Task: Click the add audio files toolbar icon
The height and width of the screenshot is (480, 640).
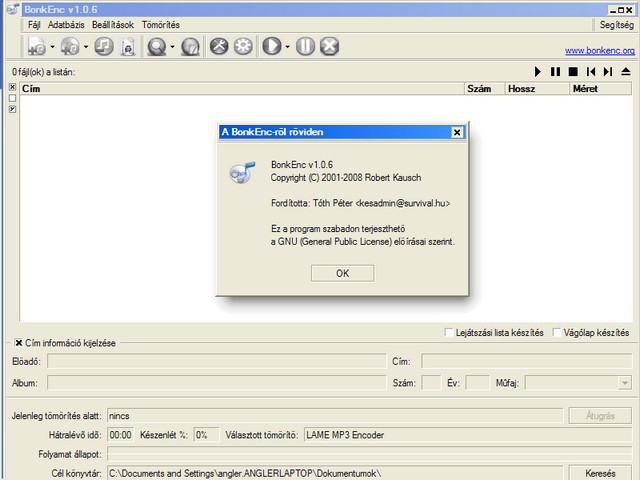Action: click(x=37, y=46)
